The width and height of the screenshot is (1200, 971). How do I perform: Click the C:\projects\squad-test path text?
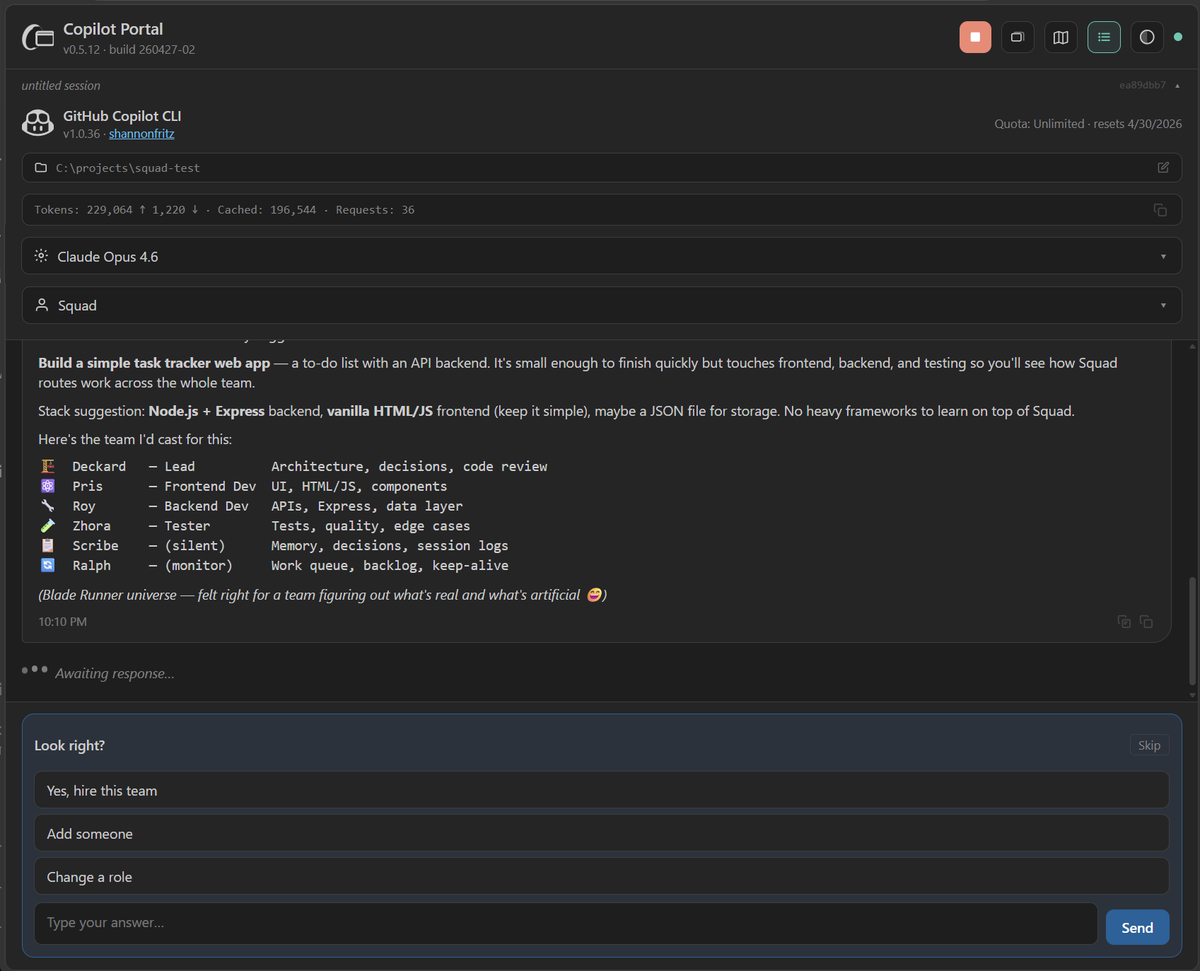click(x=128, y=168)
